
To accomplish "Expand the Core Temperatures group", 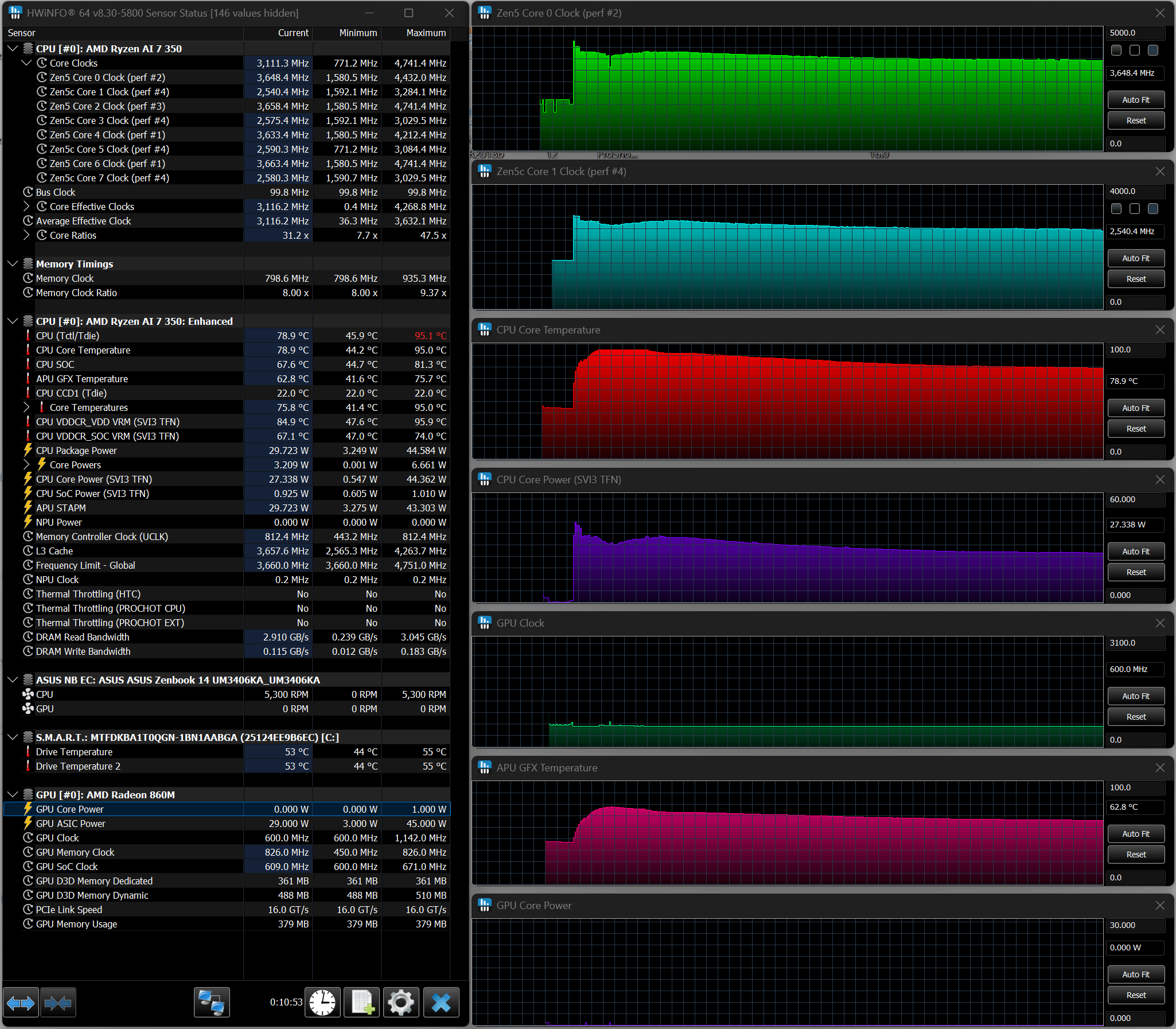I will pos(26,407).
